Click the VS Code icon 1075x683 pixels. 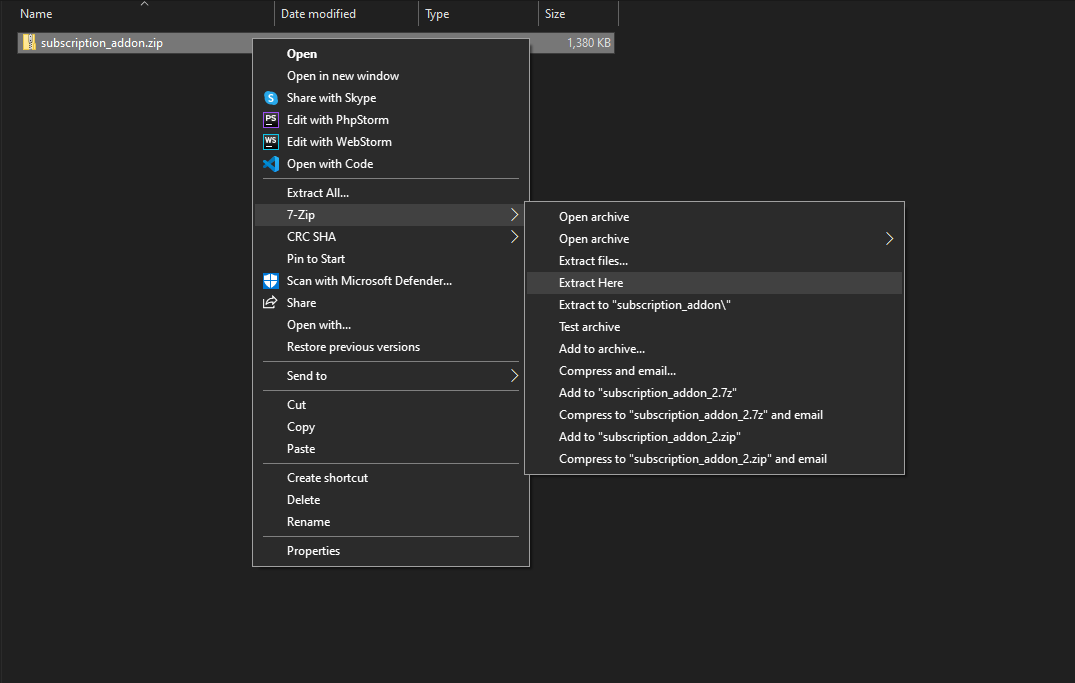[x=270, y=164]
